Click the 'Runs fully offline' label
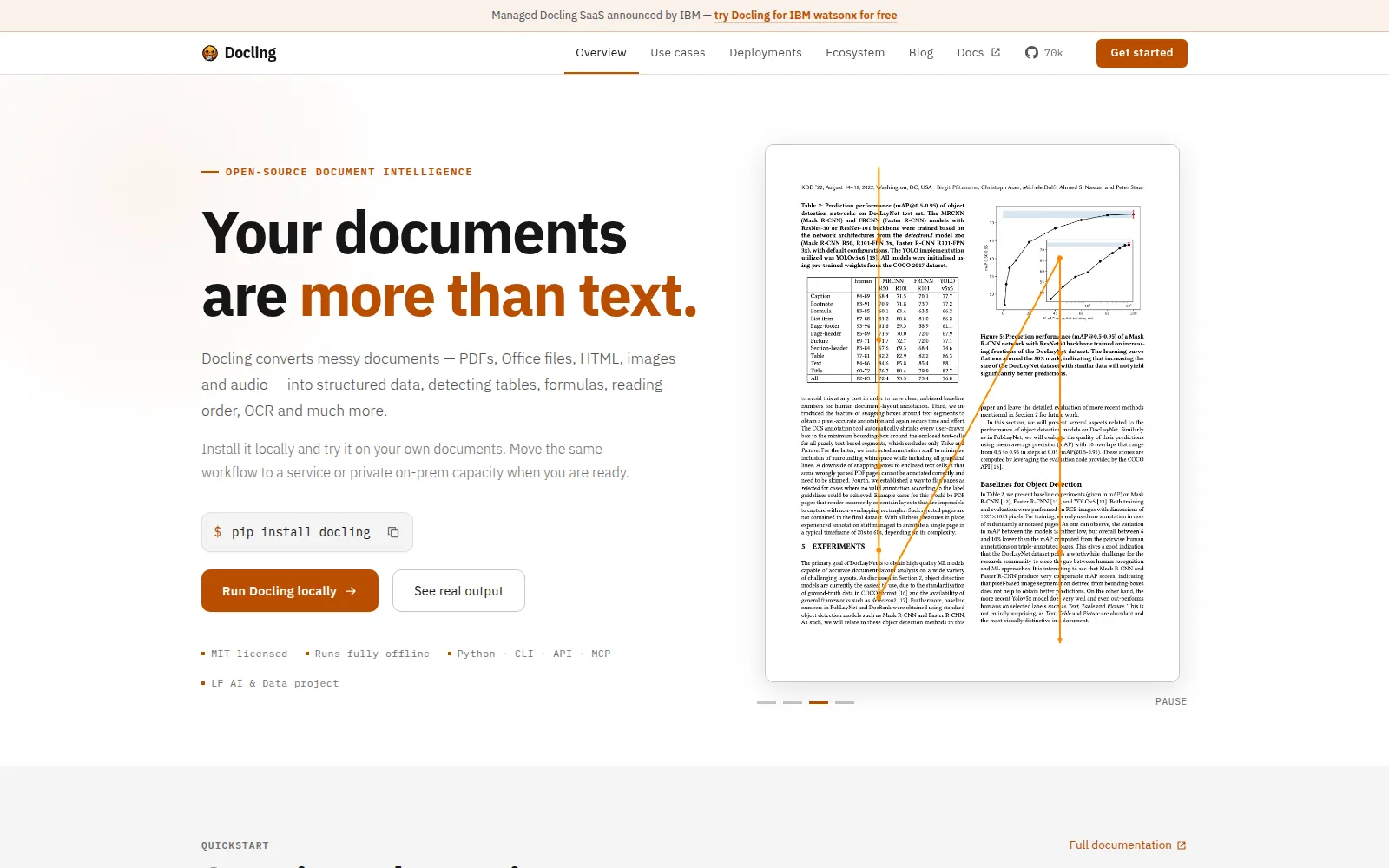Image resolution: width=1389 pixels, height=868 pixels. pyautogui.click(x=372, y=654)
